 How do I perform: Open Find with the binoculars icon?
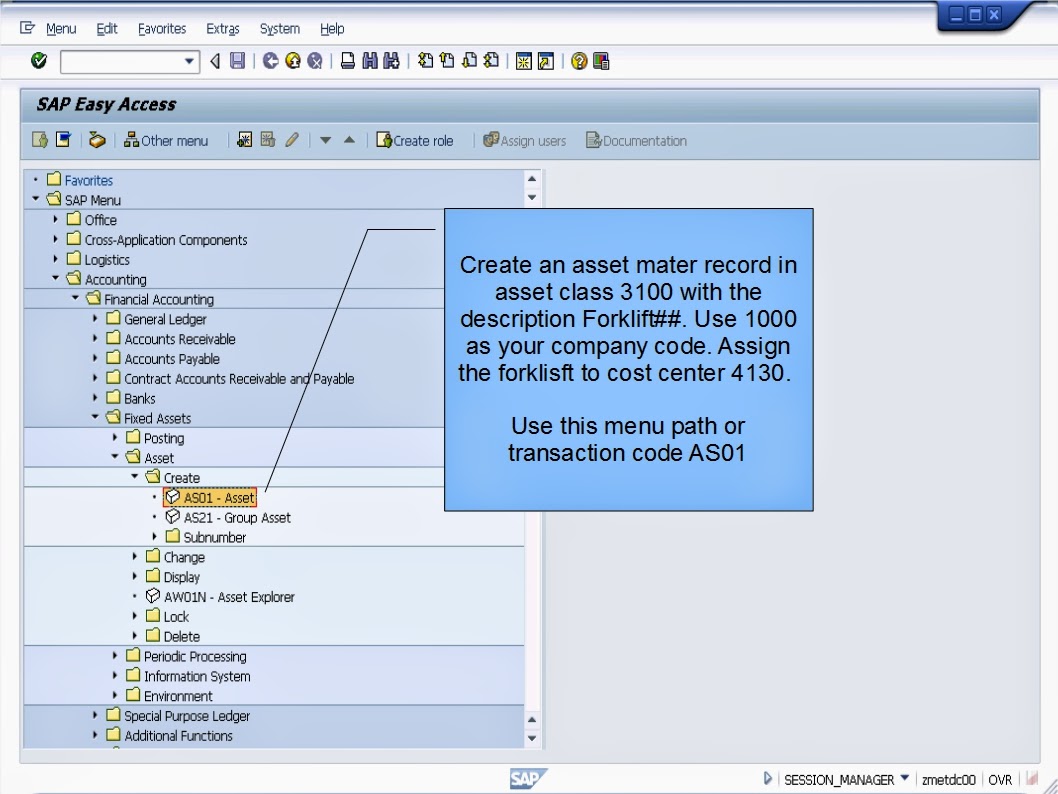369,62
